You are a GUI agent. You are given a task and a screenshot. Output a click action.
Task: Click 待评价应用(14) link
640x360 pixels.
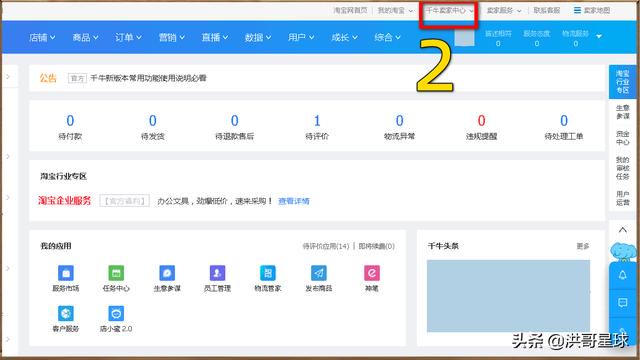tap(326, 246)
